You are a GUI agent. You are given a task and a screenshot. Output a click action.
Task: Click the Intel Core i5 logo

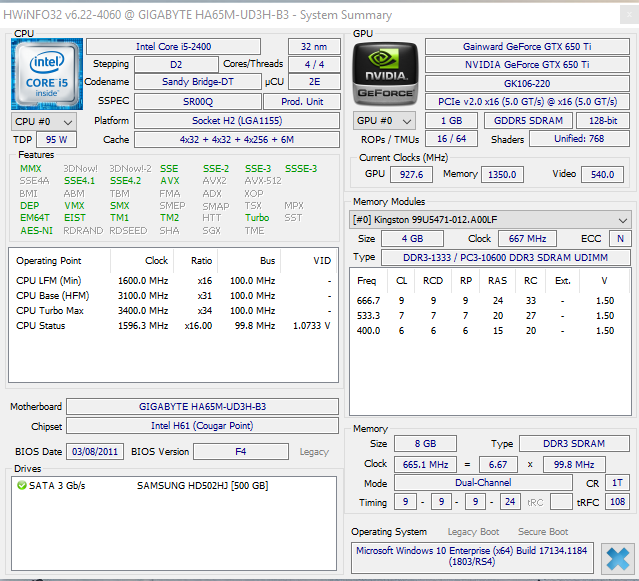tap(47, 74)
